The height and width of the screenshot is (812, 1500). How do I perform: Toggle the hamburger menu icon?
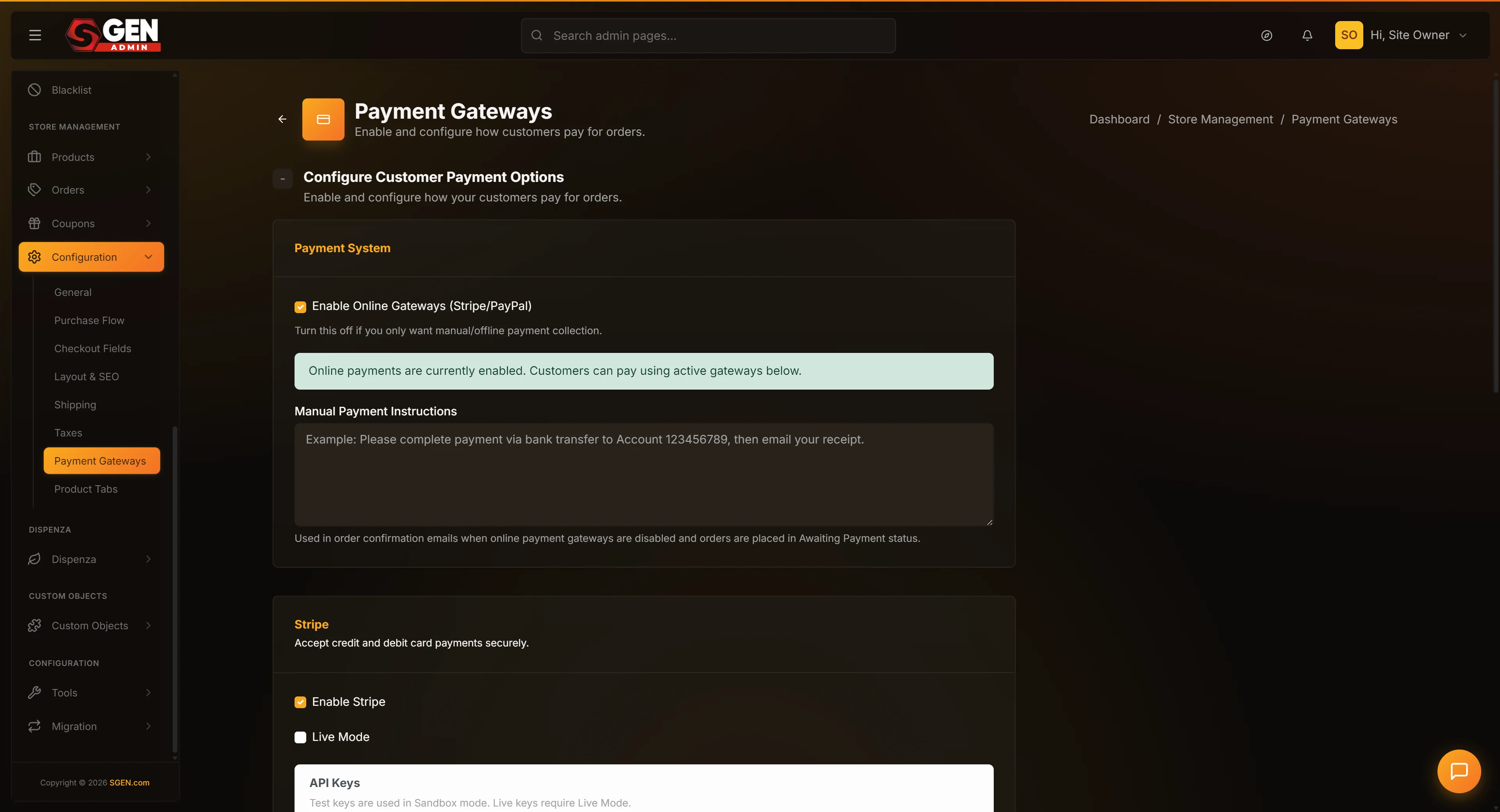pos(35,36)
